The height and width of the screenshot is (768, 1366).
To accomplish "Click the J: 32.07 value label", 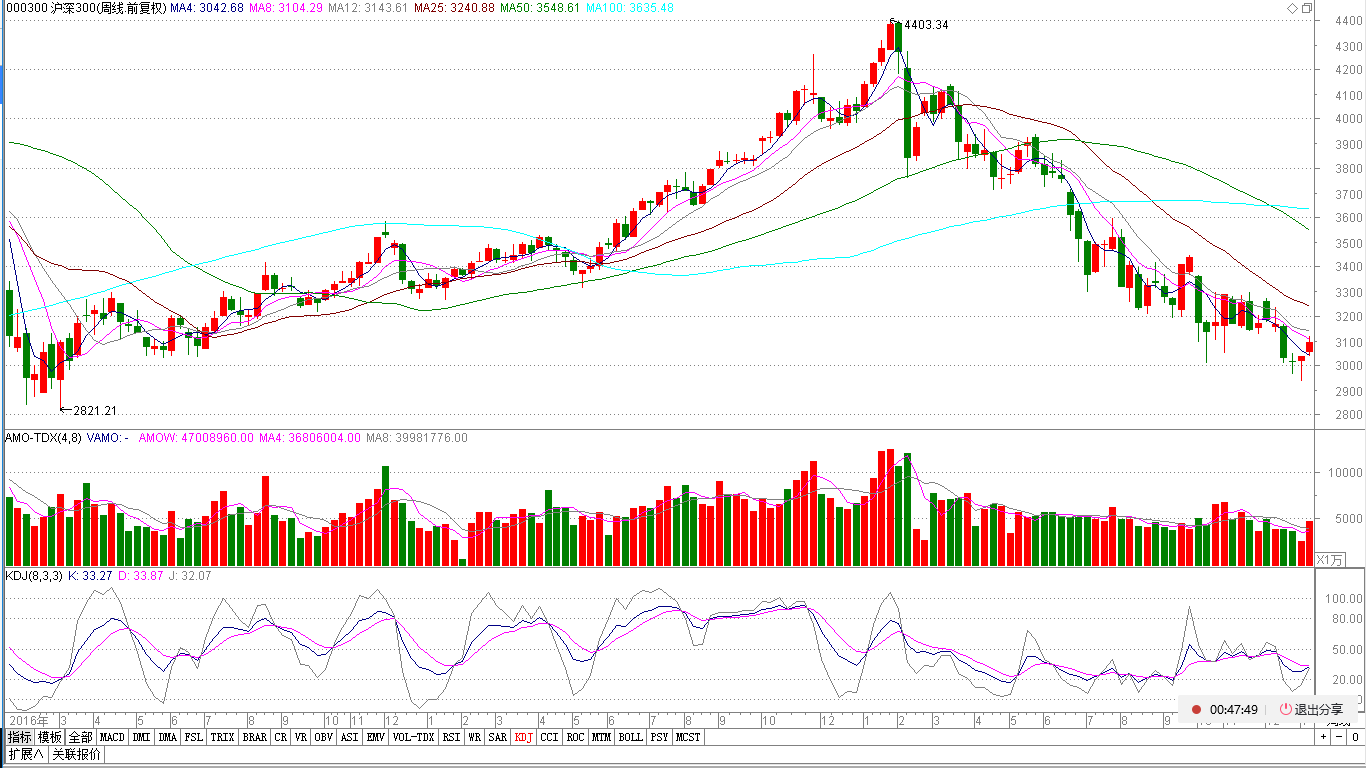I will 190,576.
